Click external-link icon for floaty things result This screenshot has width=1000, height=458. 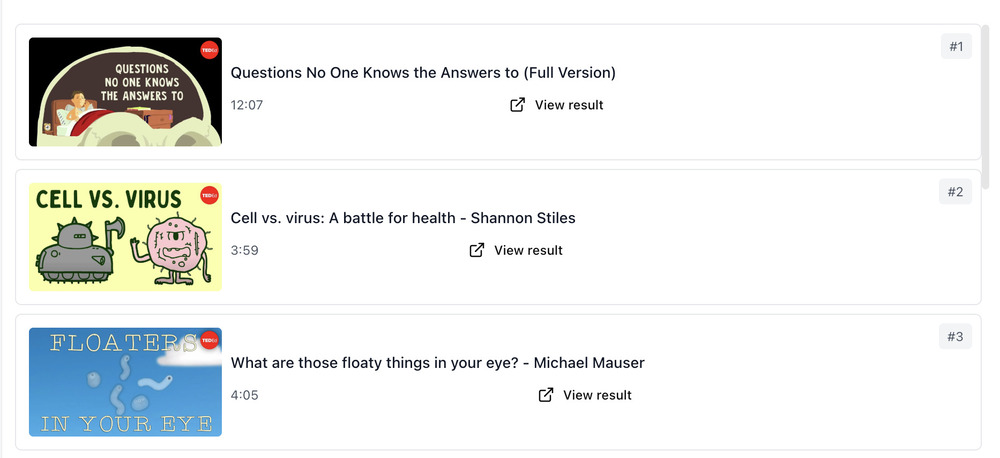click(x=546, y=395)
